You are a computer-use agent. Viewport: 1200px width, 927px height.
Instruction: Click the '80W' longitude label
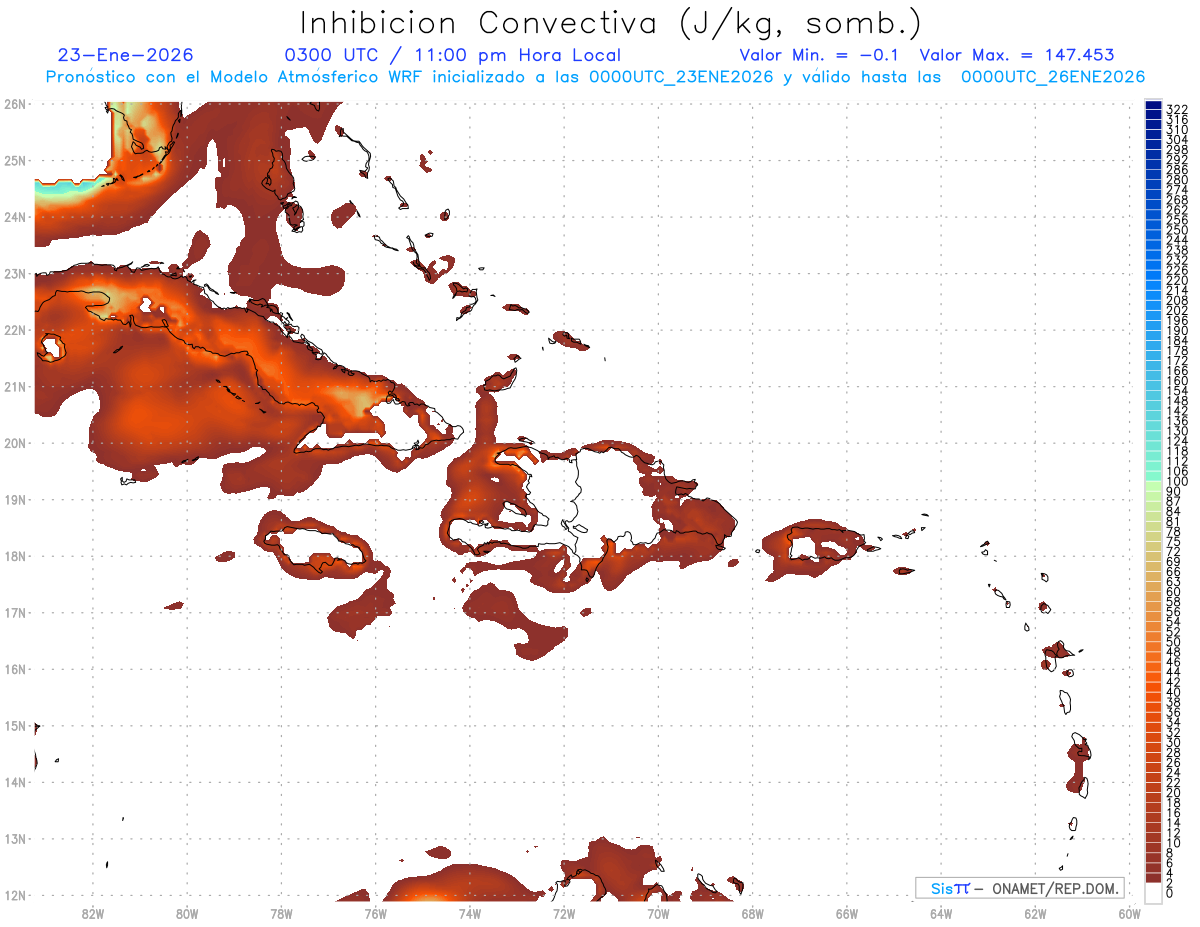187,913
